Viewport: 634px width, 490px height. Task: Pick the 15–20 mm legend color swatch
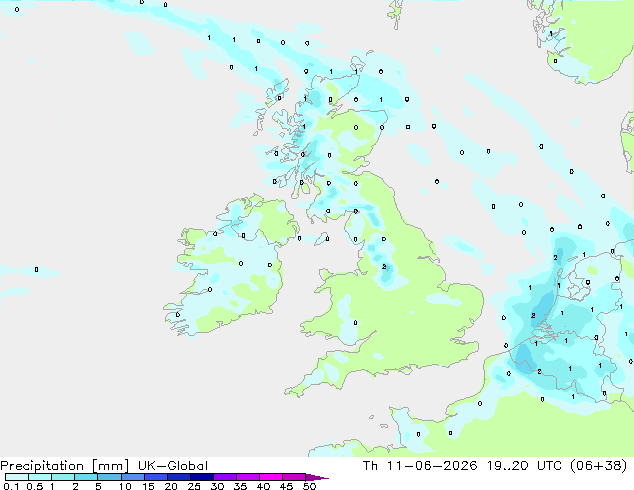pos(155,477)
